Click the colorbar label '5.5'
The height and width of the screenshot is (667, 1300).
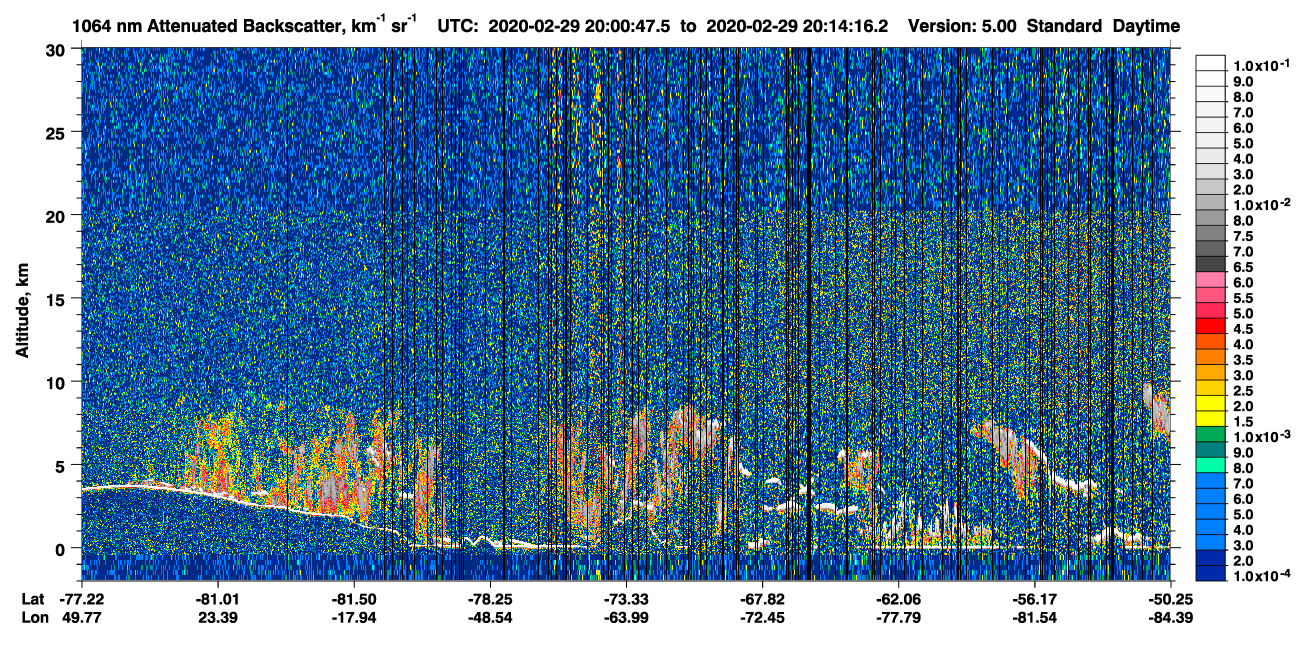[1243, 298]
